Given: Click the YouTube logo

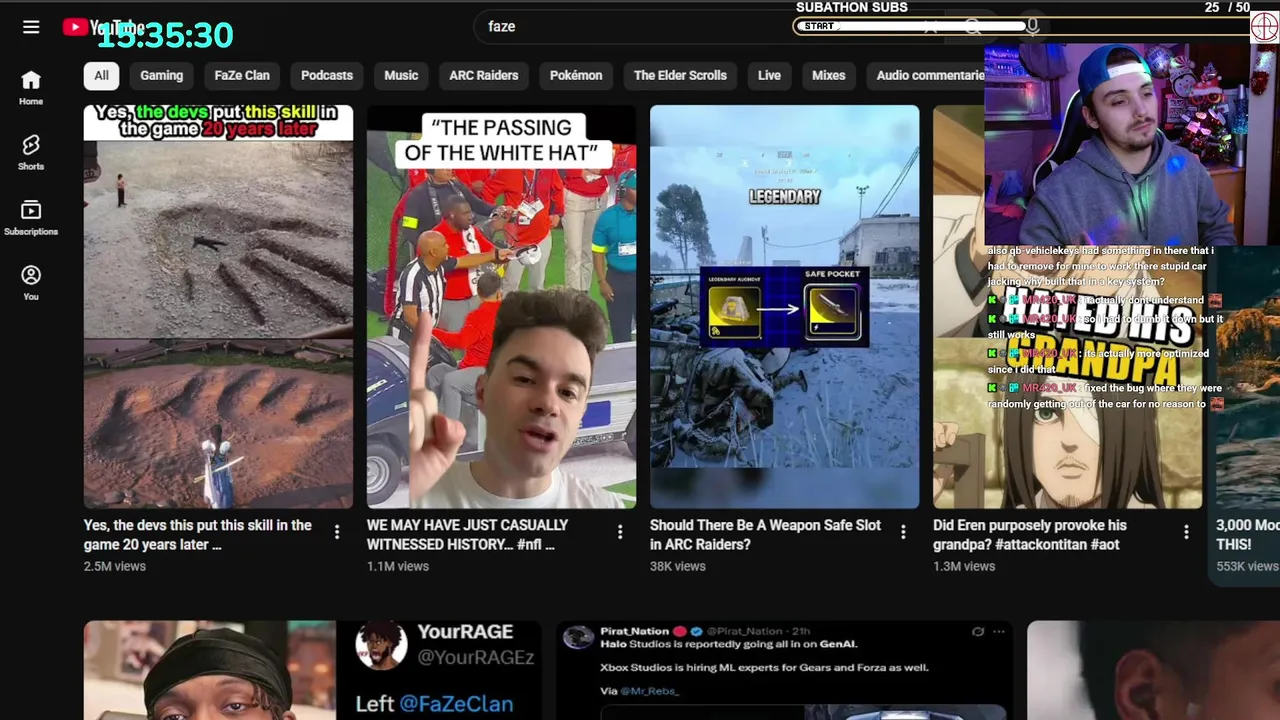Looking at the screenshot, I should (x=103, y=27).
